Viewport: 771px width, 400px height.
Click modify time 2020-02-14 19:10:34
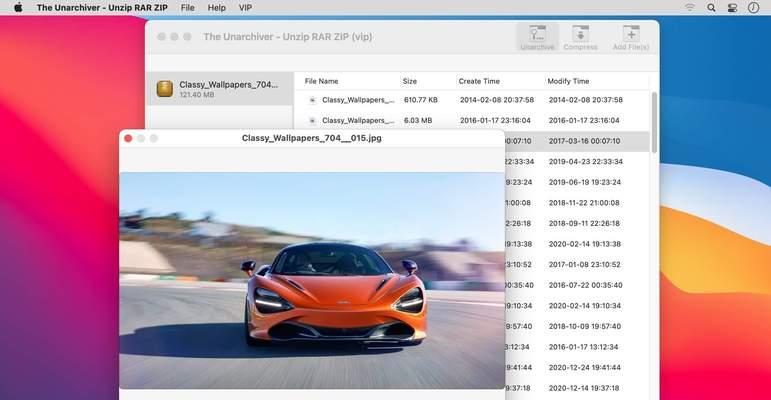click(x=585, y=307)
